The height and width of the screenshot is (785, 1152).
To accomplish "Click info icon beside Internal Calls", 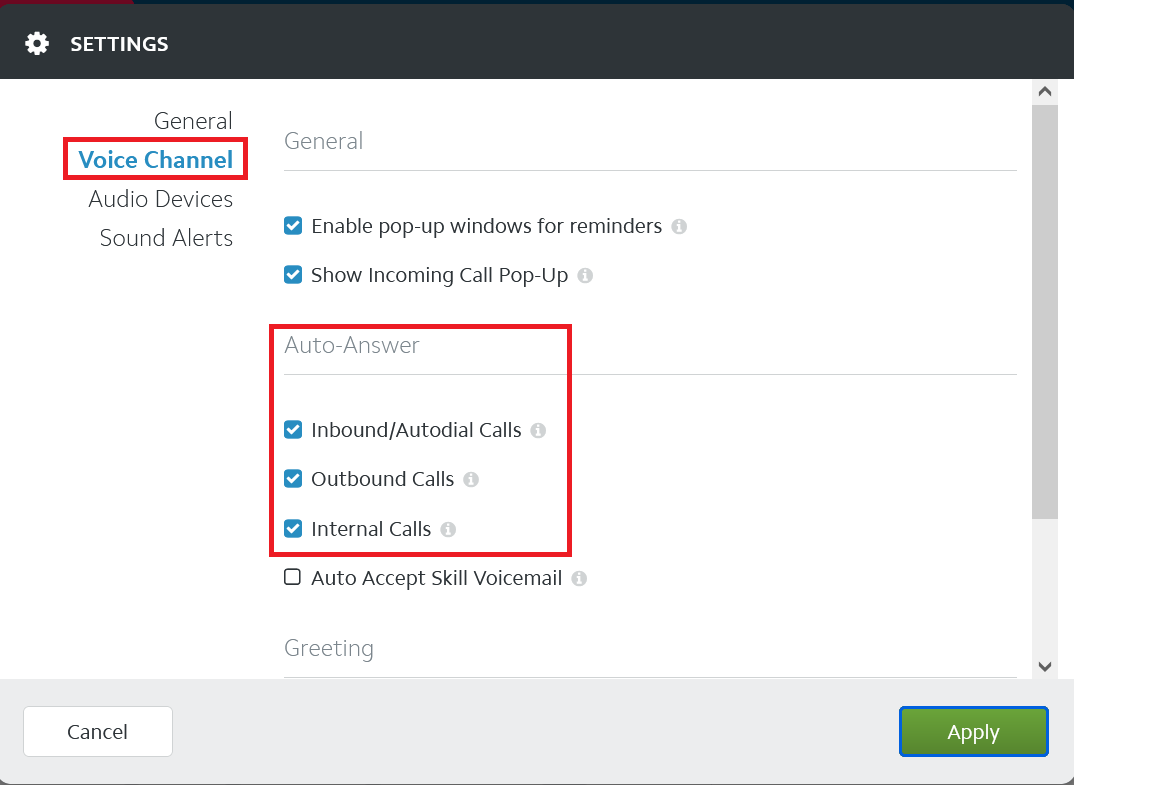I will pyautogui.click(x=448, y=530).
